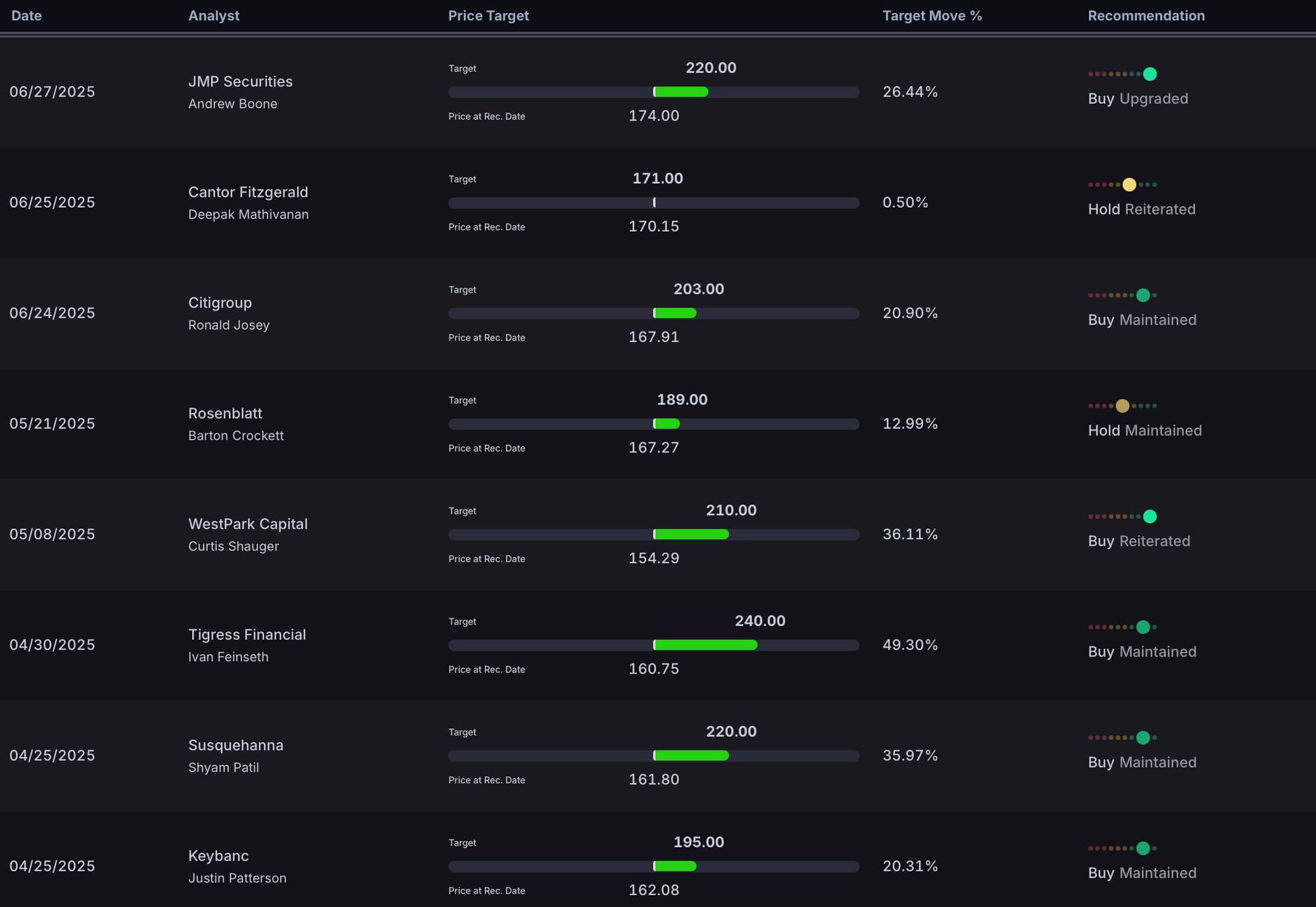Click JMP Securities rating dot indicator
The image size is (1316, 907).
click(x=1150, y=74)
